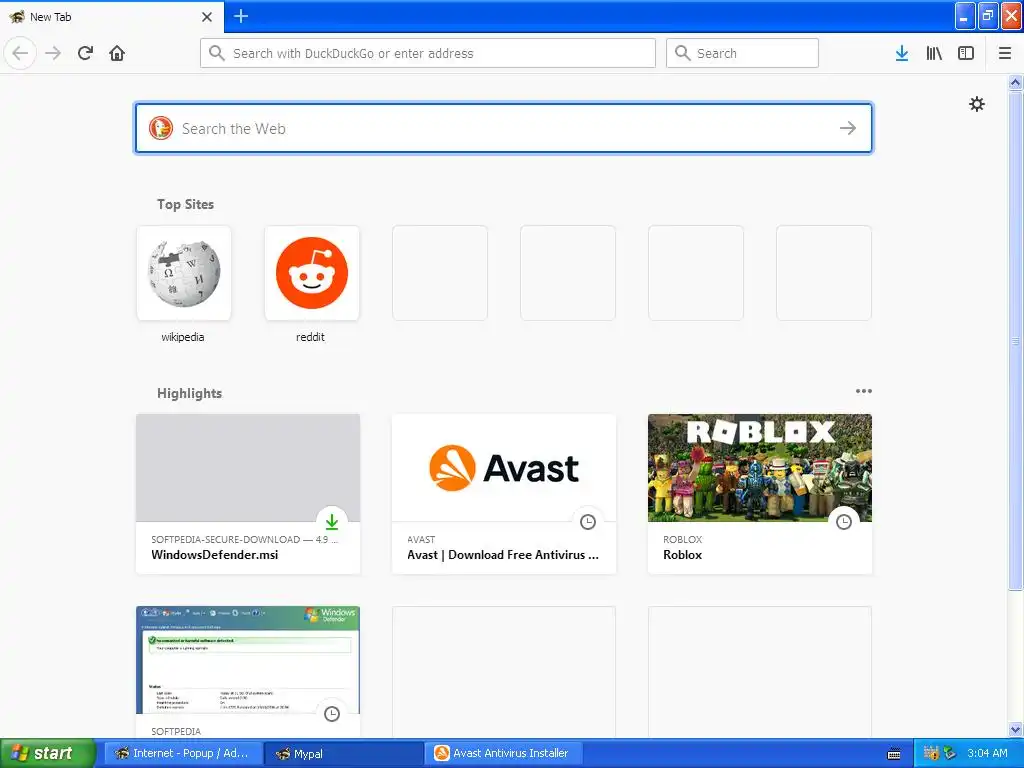This screenshot has height=768, width=1024.
Task: Collapse the Highlights section header
Action: 189,393
